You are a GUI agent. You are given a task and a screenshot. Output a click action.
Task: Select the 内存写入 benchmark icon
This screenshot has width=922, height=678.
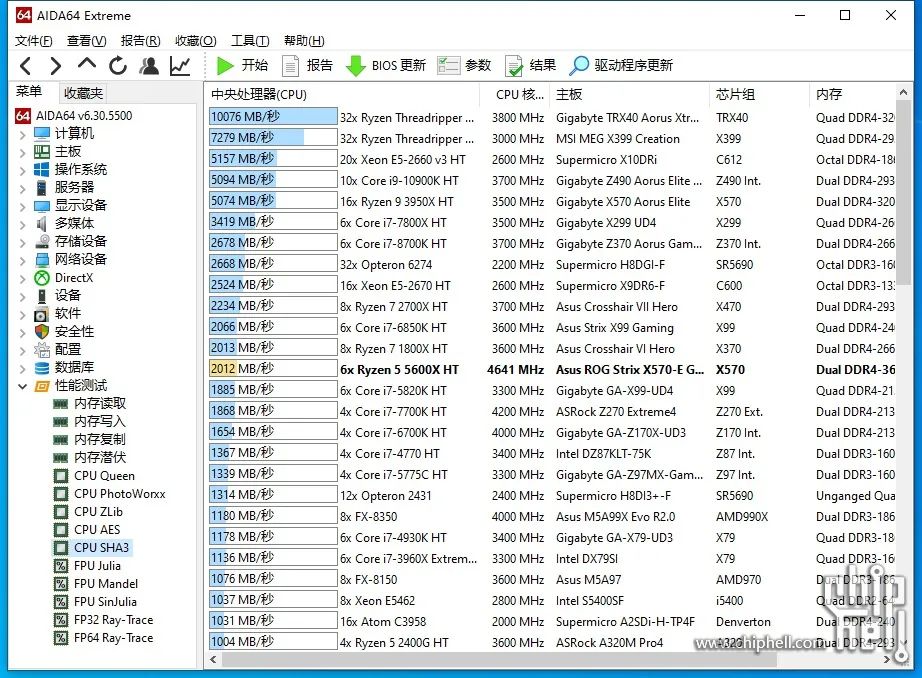click(61, 422)
